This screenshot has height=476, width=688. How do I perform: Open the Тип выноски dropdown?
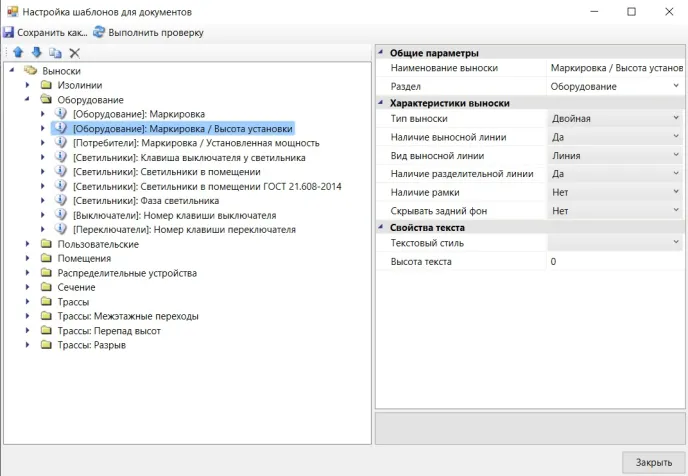click(676, 118)
